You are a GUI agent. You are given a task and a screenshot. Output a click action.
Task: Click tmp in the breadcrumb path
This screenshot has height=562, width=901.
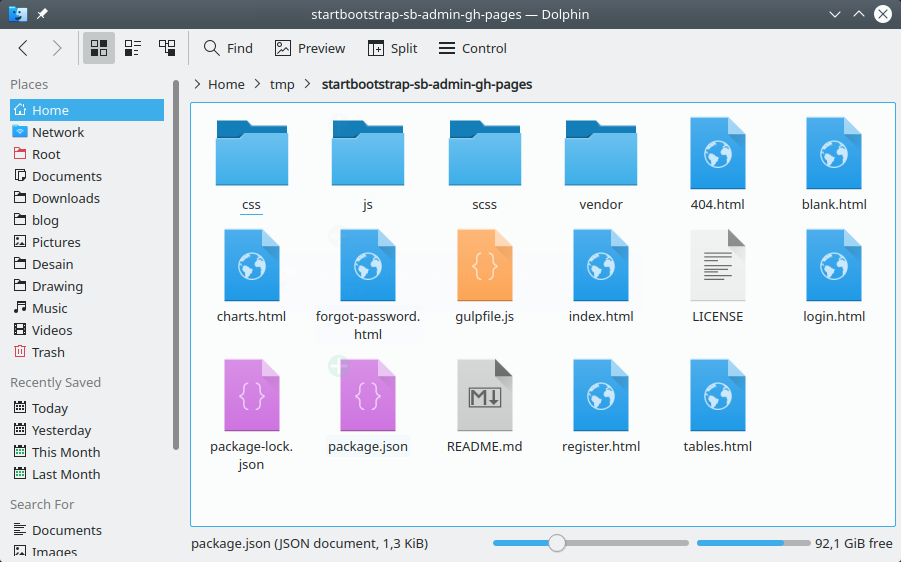click(282, 84)
